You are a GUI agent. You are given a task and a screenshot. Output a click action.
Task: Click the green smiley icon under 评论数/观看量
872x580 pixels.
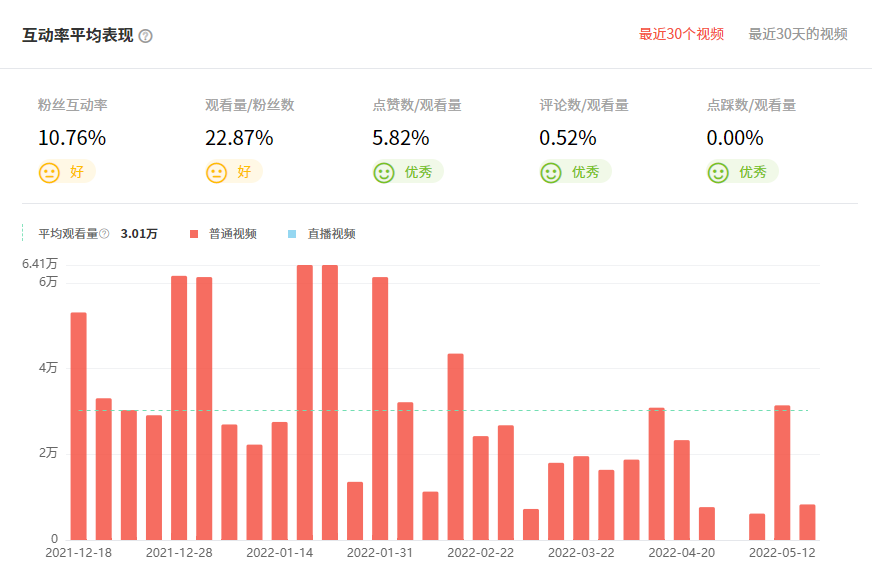(x=550, y=172)
